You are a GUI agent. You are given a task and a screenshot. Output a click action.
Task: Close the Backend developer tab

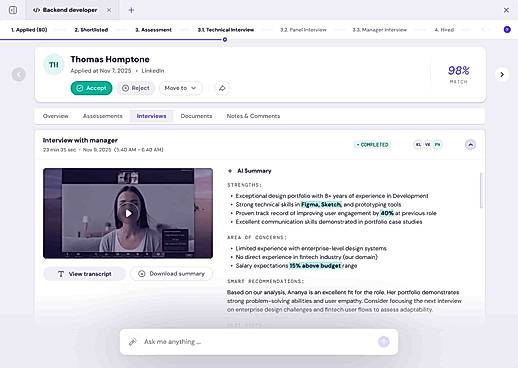coord(109,10)
